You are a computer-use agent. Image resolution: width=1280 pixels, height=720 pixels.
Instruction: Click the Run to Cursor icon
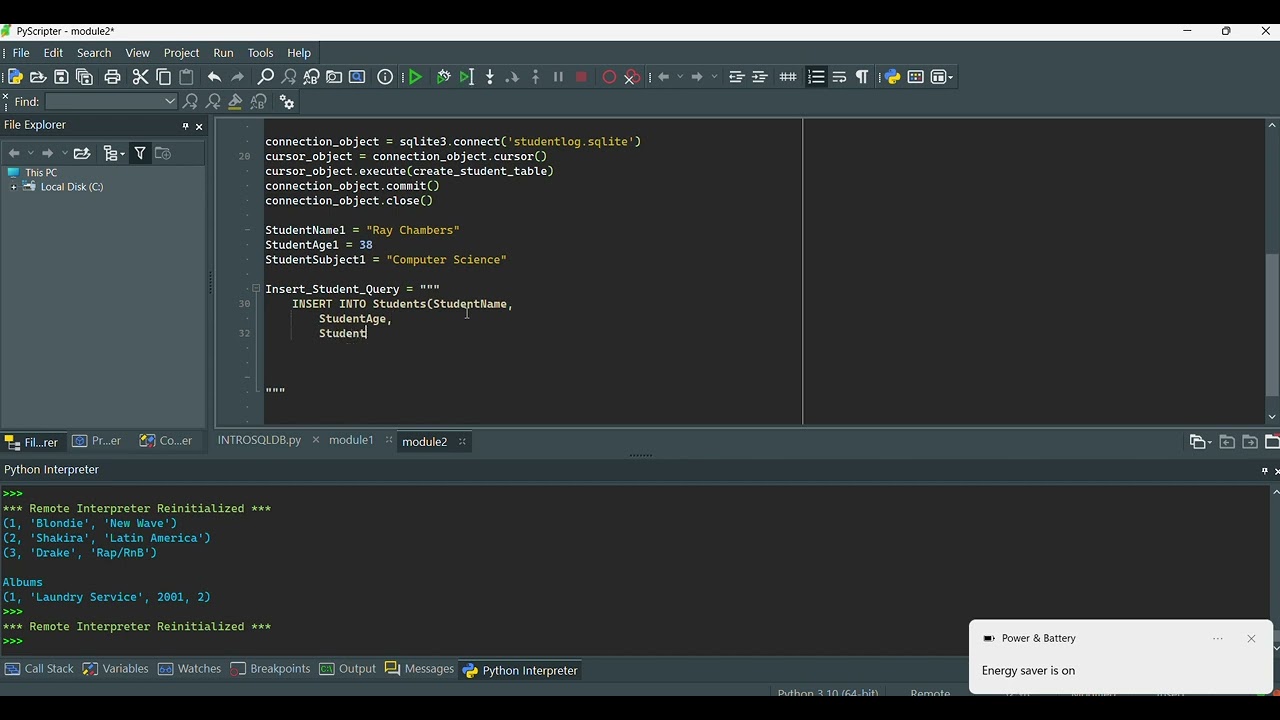[466, 77]
